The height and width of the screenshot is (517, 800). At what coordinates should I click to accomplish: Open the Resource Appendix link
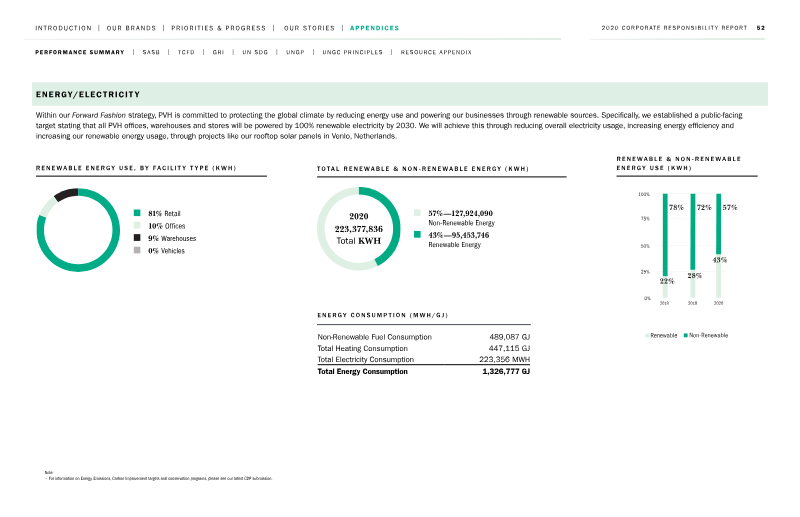[x=436, y=52]
